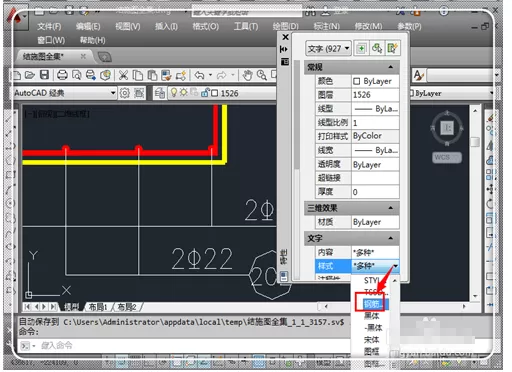The image size is (512, 372).
Task: Toggle the layer lock icon
Action: coord(205,93)
